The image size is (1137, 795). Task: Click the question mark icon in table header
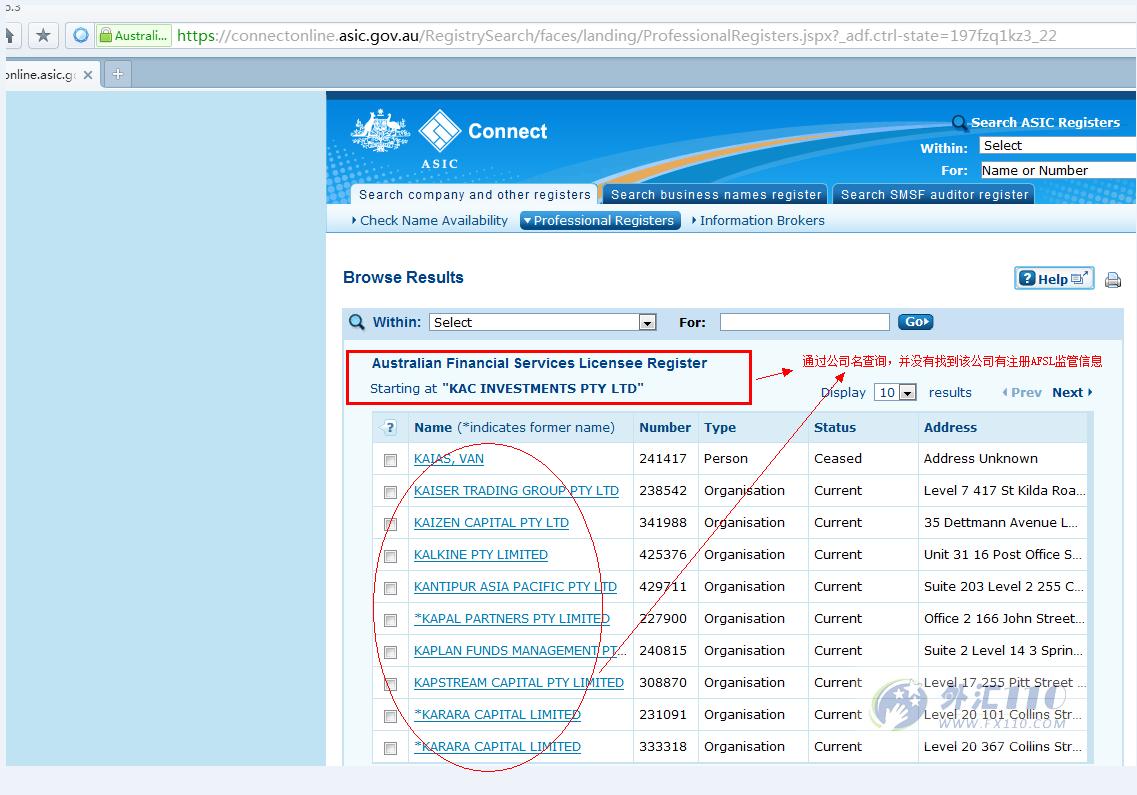(x=389, y=427)
